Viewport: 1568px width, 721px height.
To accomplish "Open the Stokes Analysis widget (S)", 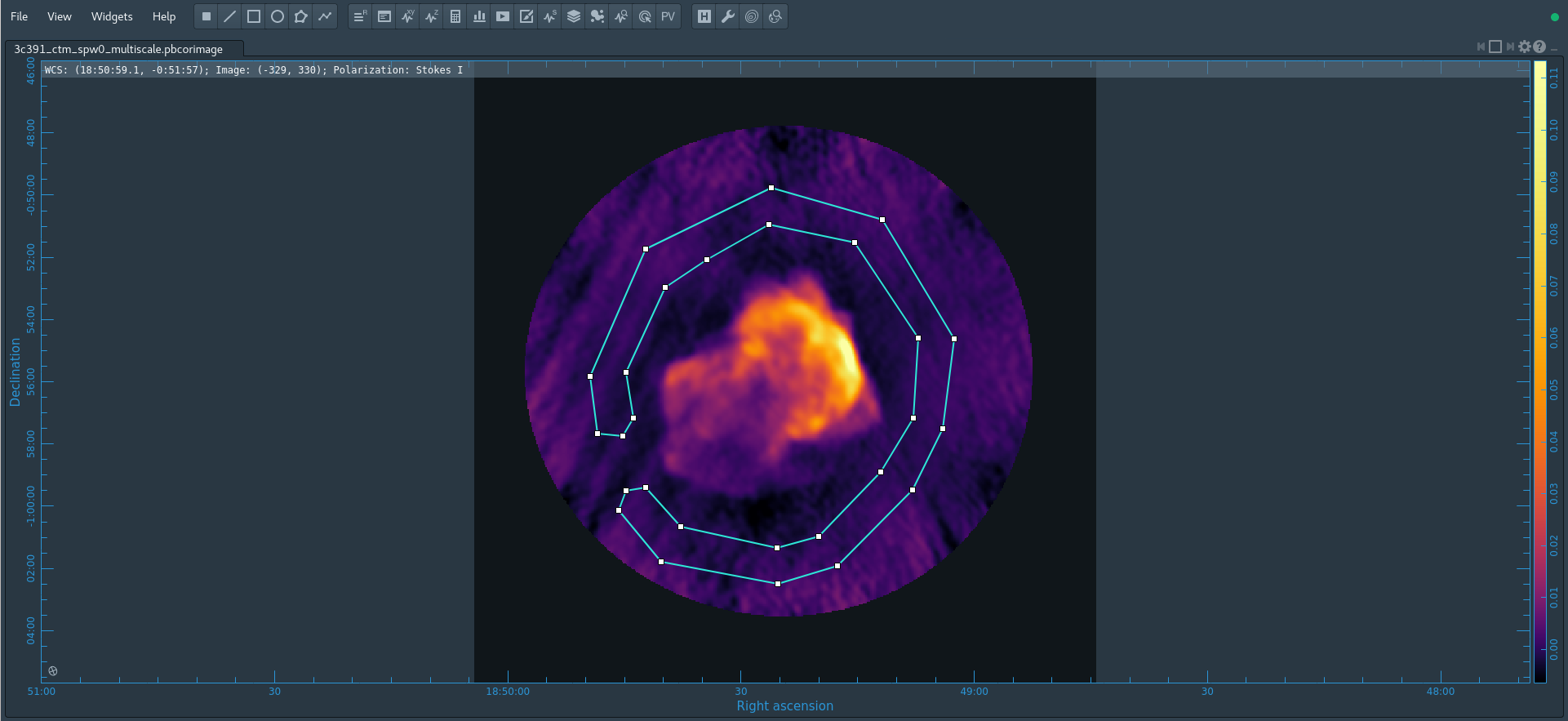I will [x=550, y=16].
